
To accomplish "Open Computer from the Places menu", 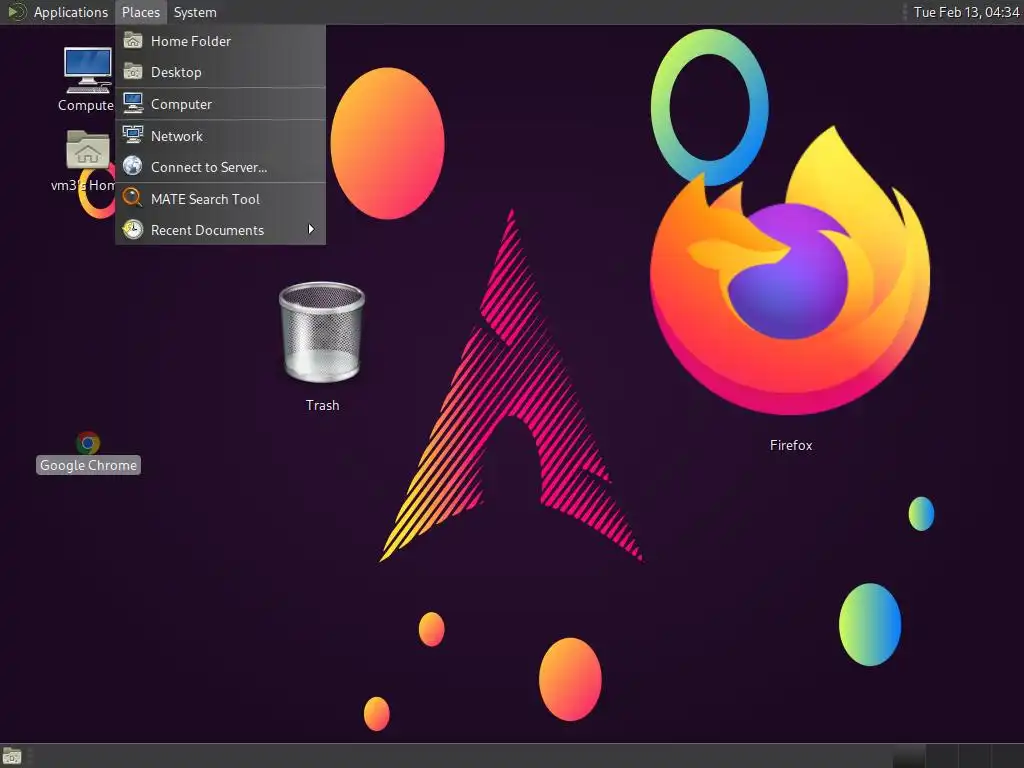I will [221, 104].
